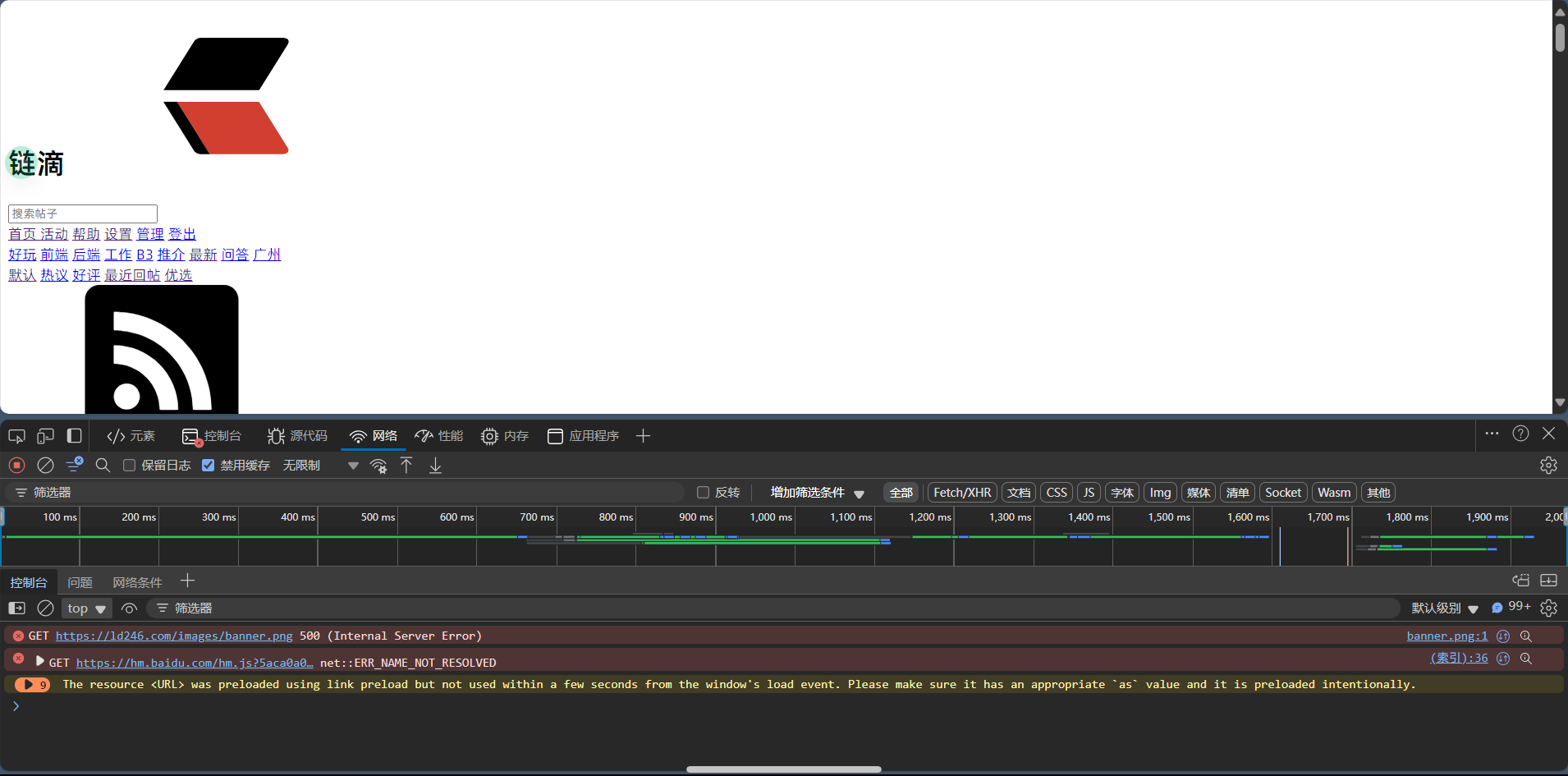
Task: Switch to the 问题 drawer tab
Action: (80, 582)
